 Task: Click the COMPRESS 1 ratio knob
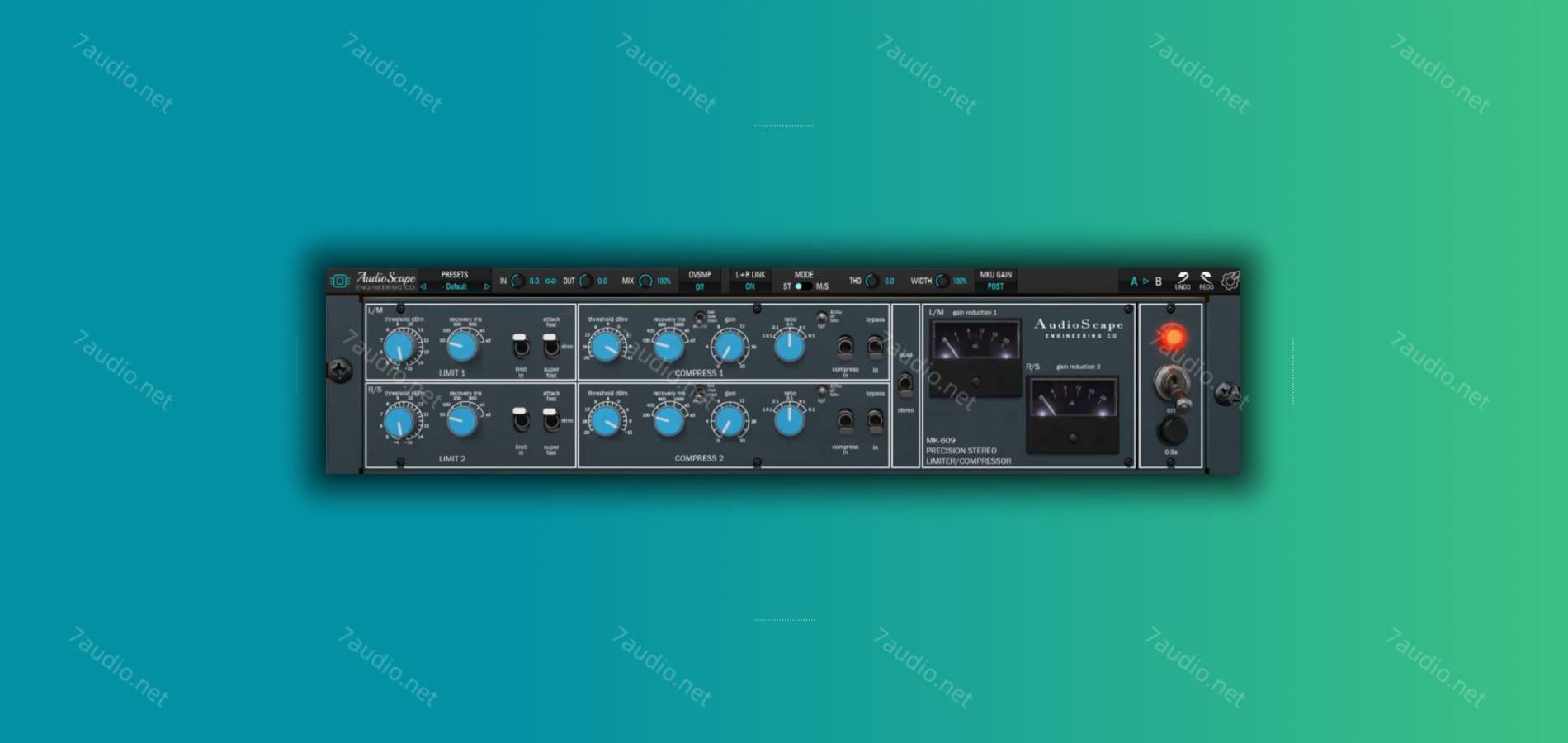pyautogui.click(x=790, y=347)
